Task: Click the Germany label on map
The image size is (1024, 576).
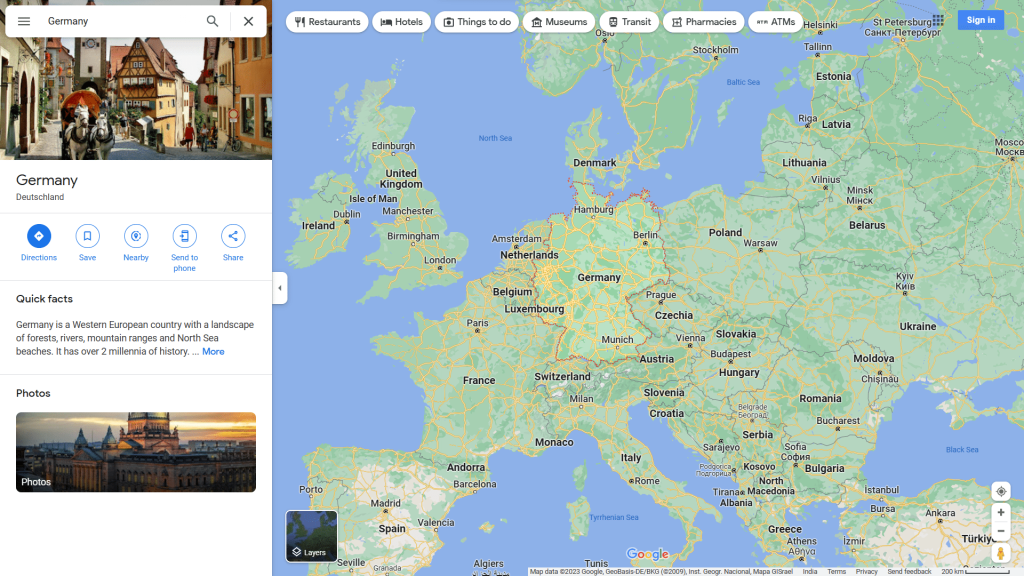Action: click(599, 278)
